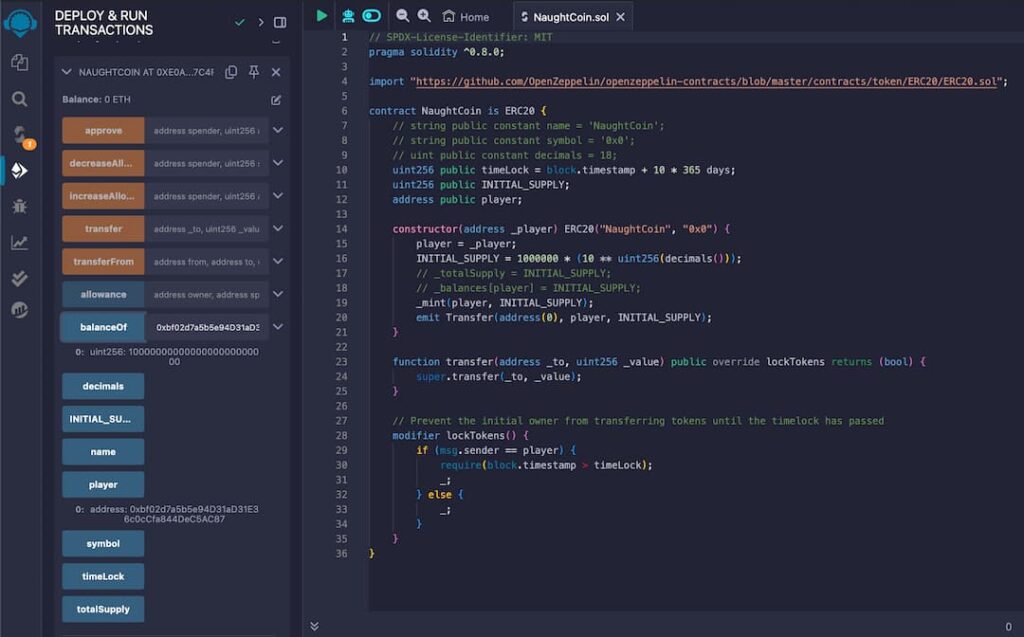Call the timeLock getter button
This screenshot has width=1024, height=637.
pos(103,576)
